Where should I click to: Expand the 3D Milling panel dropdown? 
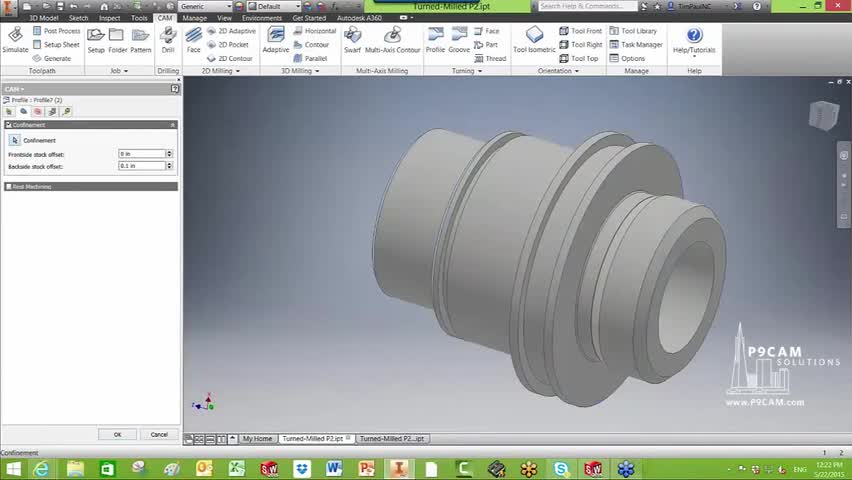[300, 71]
